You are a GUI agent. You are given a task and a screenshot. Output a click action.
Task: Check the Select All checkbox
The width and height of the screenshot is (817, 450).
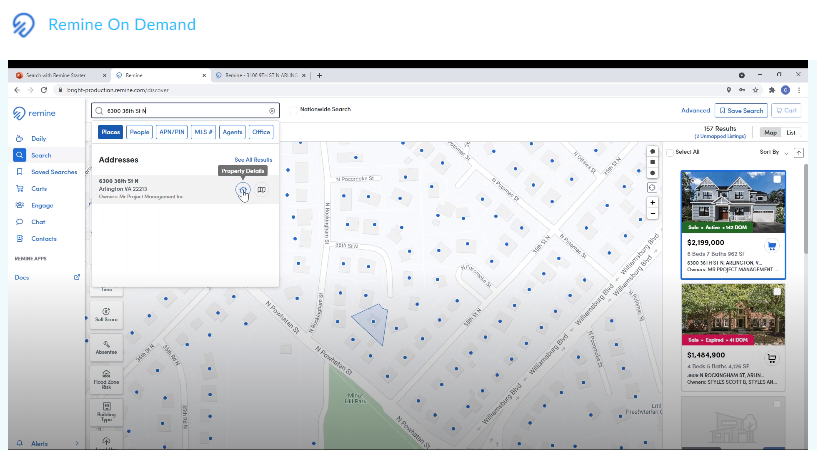click(x=670, y=153)
